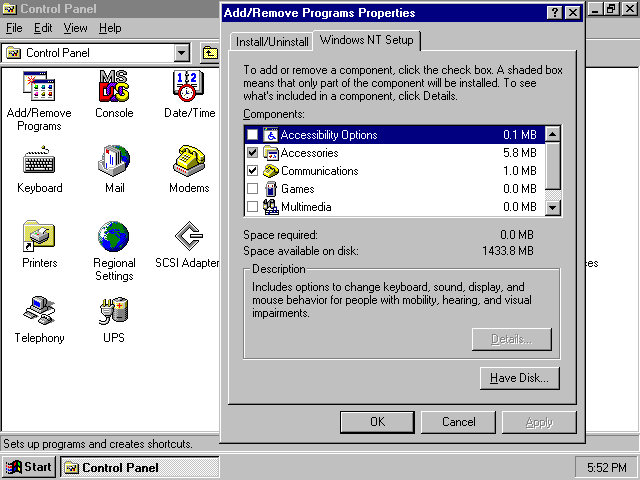The width and height of the screenshot is (640, 480).
Task: Select the Games row text
Action: tap(298, 189)
